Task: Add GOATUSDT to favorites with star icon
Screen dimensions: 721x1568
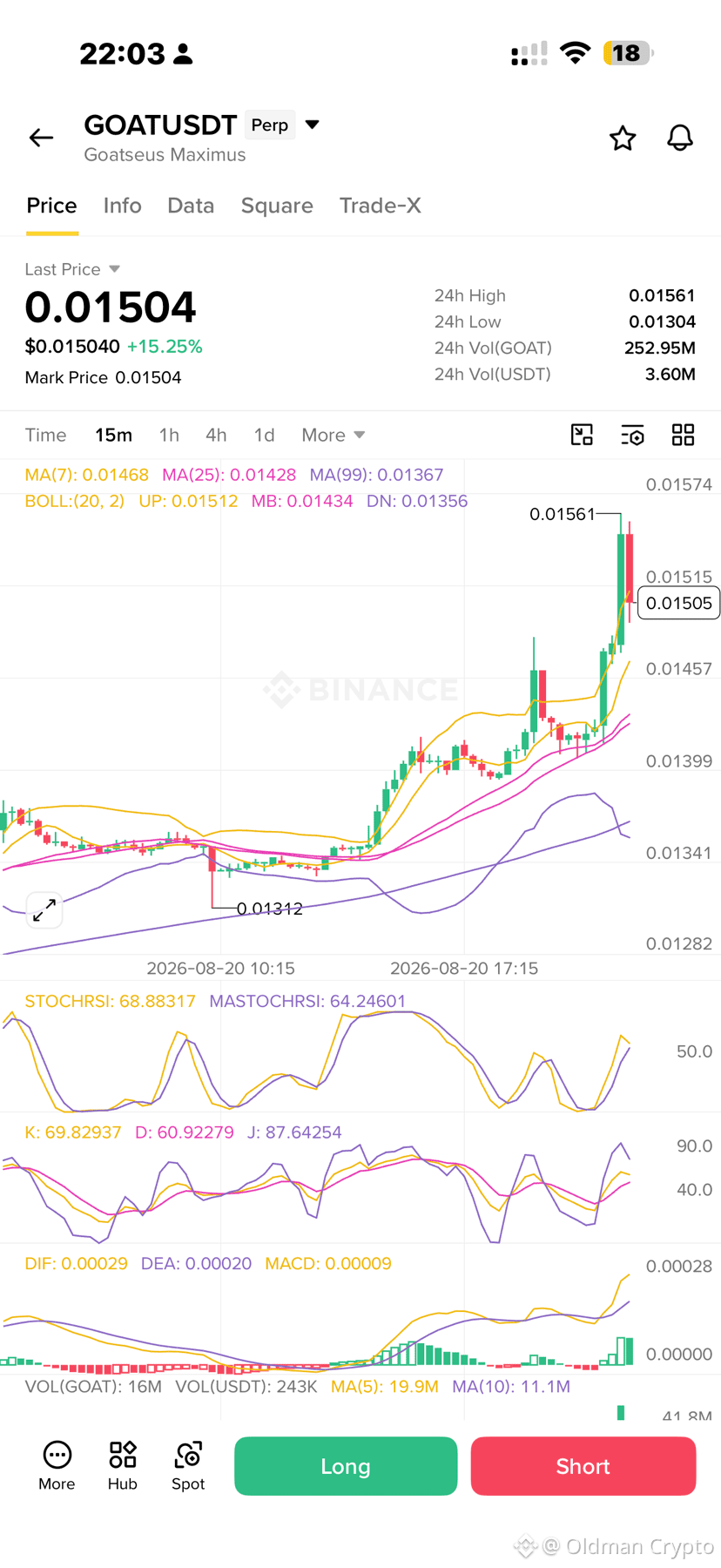Action: (x=623, y=138)
